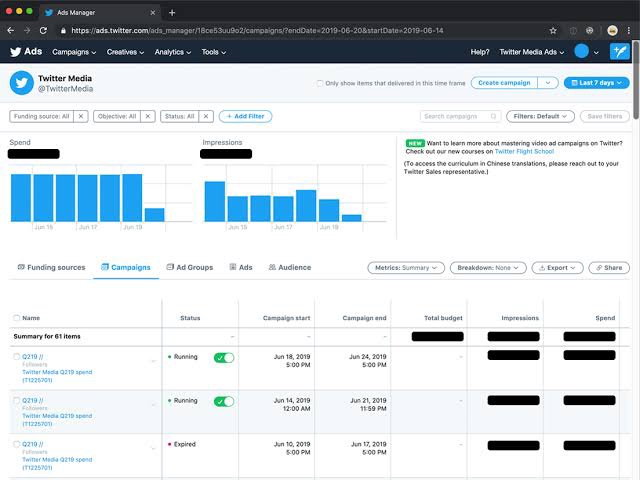Open the first Q219 campaign link

click(33, 357)
